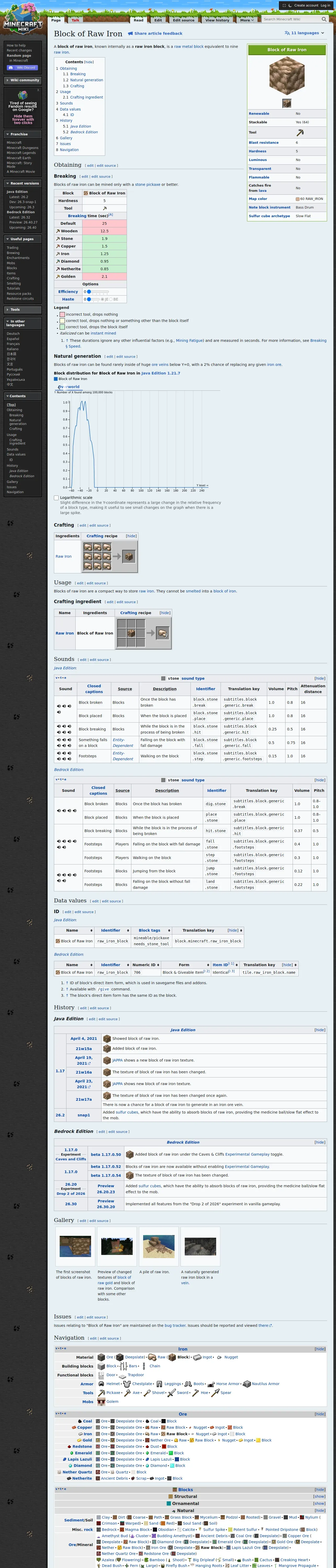Collapse the sidebar Contents section
This screenshot has height=1568, width=336.
23,396
